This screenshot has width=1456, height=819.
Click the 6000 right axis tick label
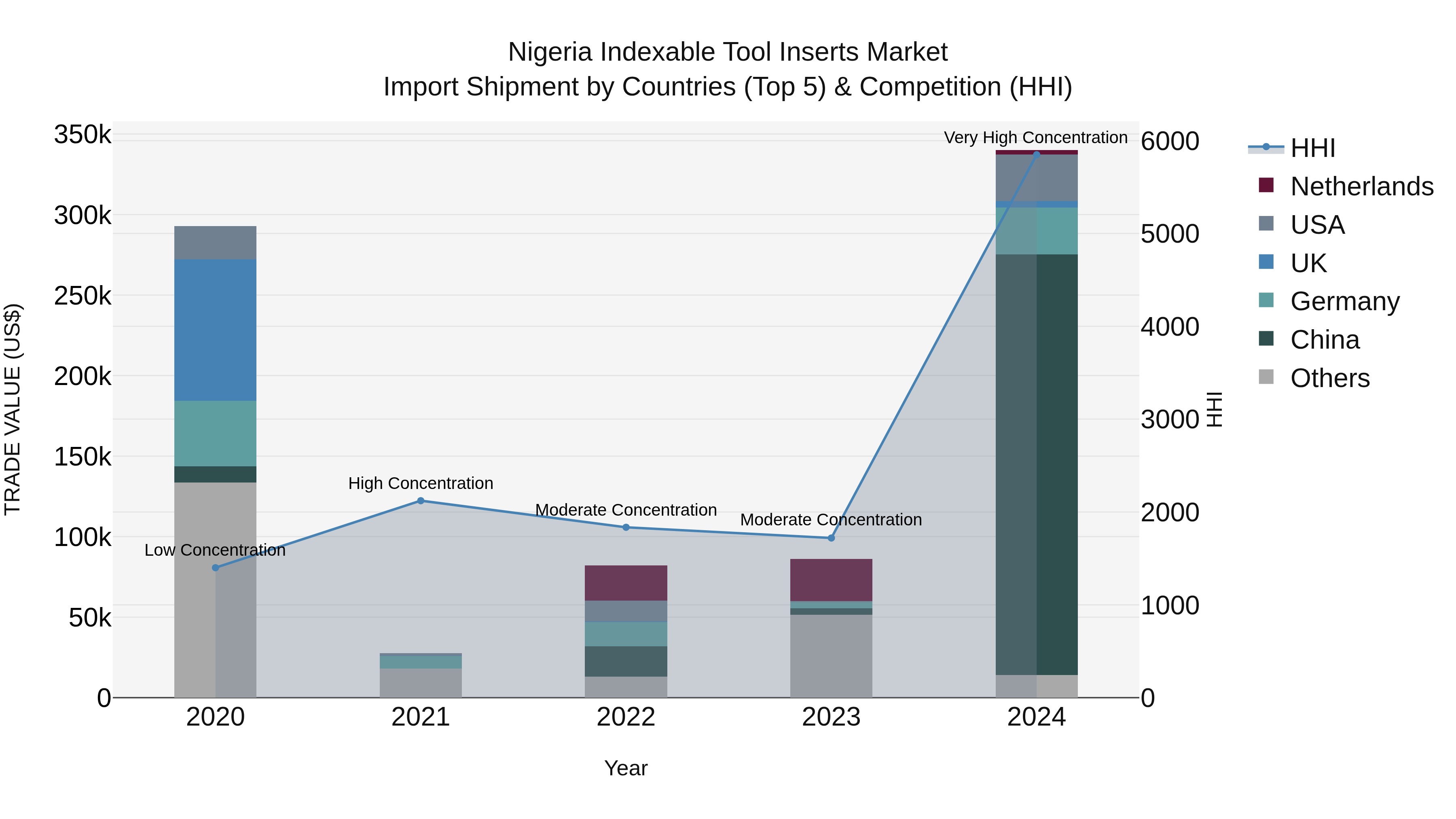1170,141
